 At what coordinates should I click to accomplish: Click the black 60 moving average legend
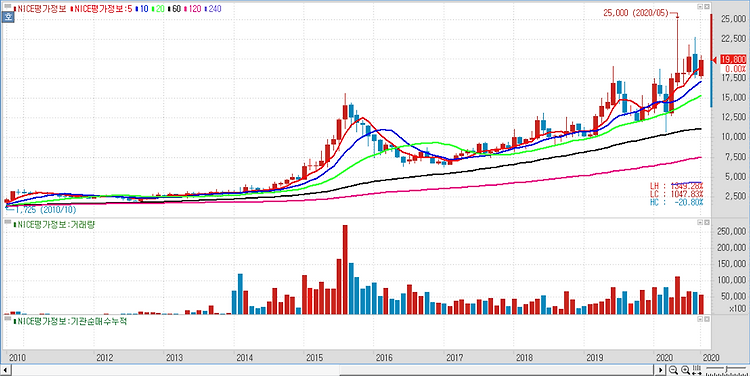coord(175,9)
